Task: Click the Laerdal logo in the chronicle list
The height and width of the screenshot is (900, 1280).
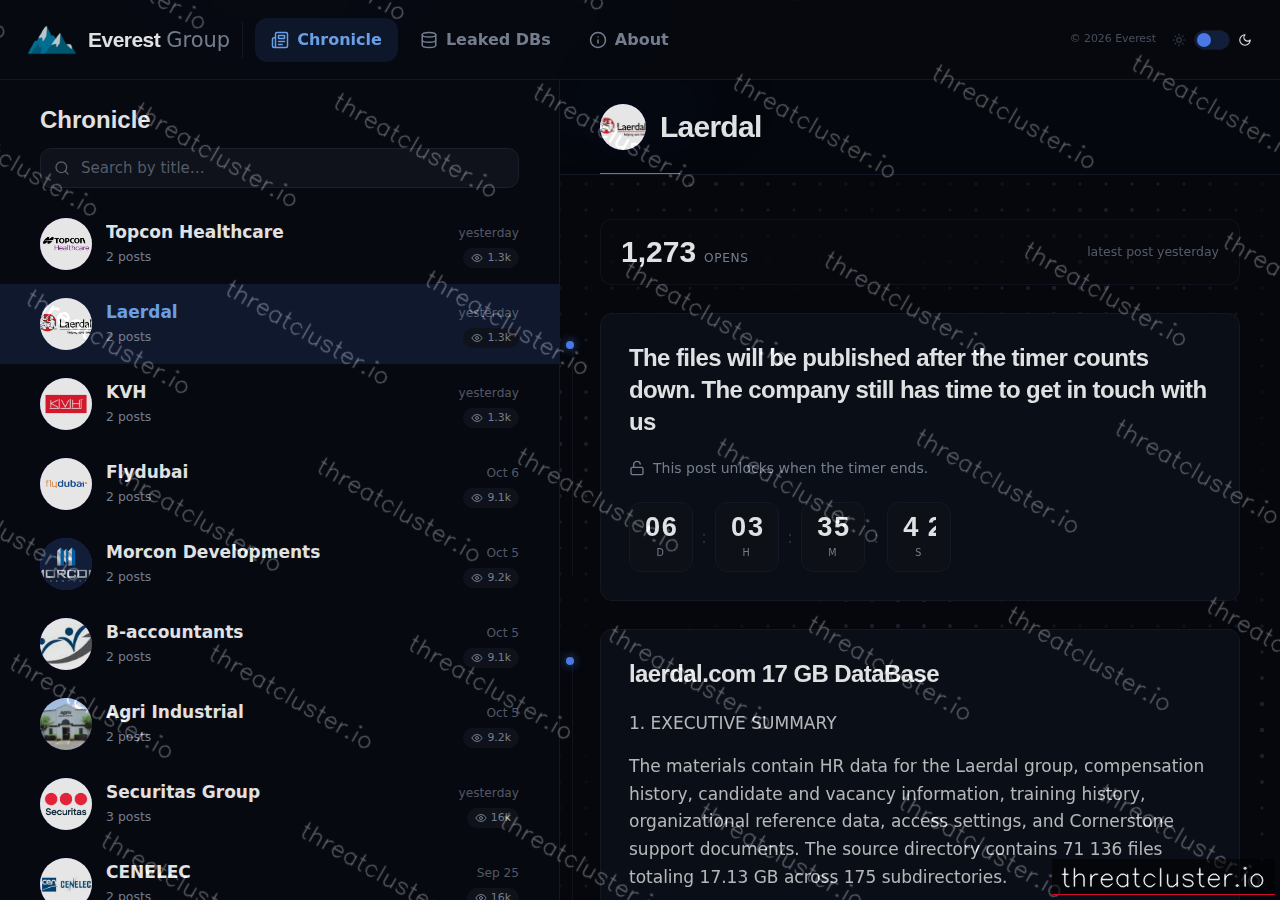Action: [66, 324]
